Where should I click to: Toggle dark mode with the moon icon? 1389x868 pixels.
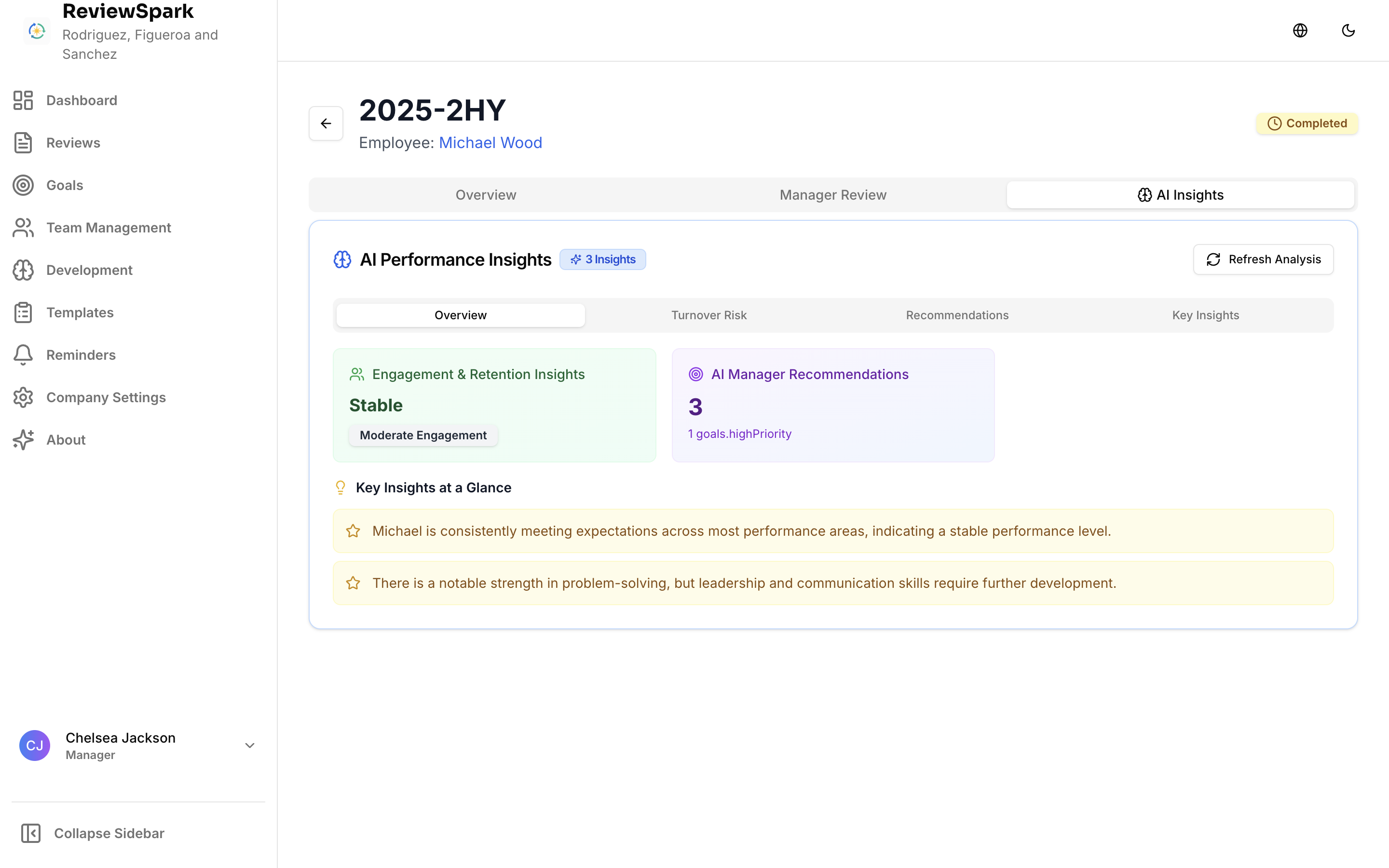point(1348,30)
